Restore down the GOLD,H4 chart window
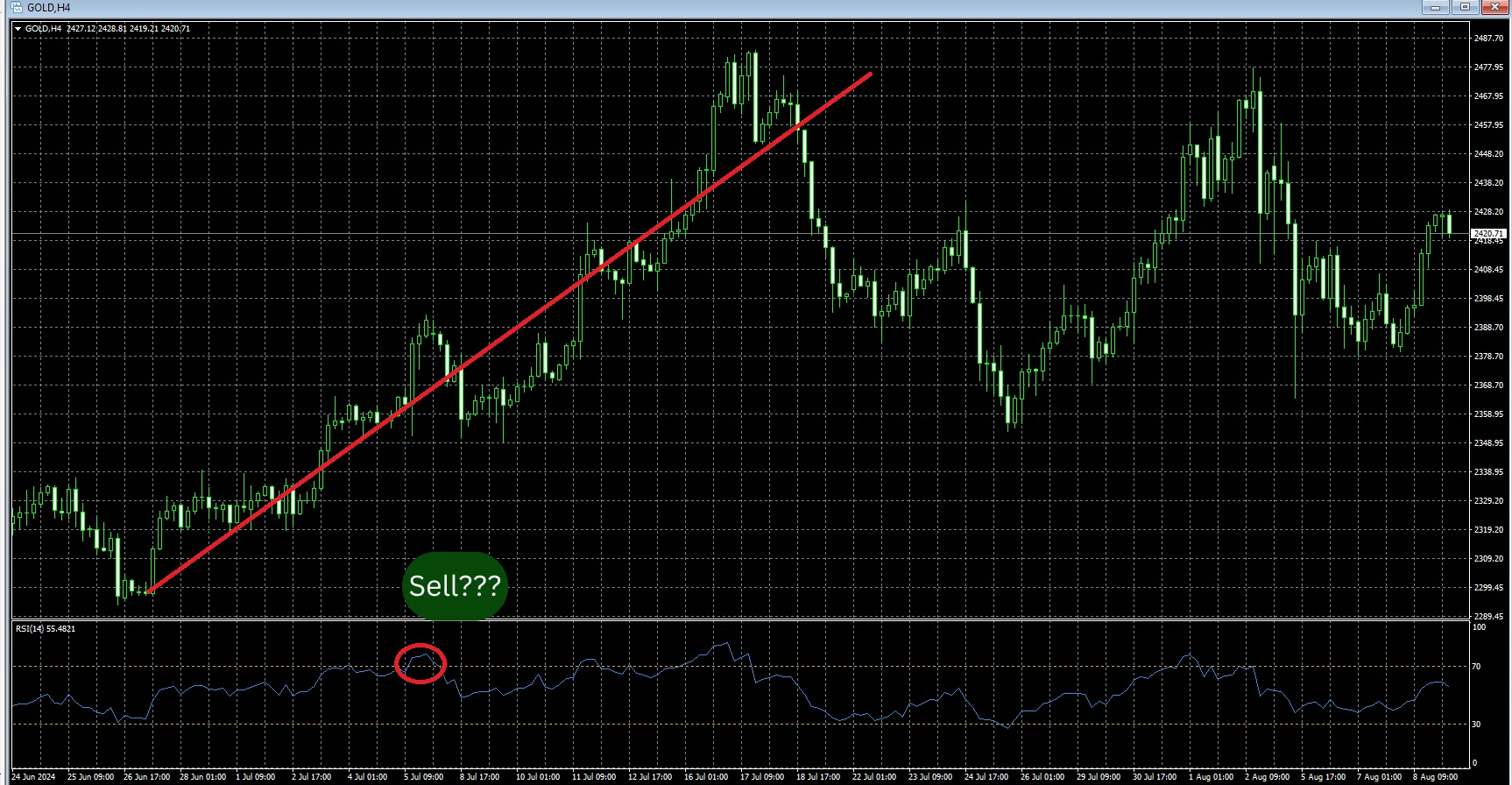 click(1465, 7)
